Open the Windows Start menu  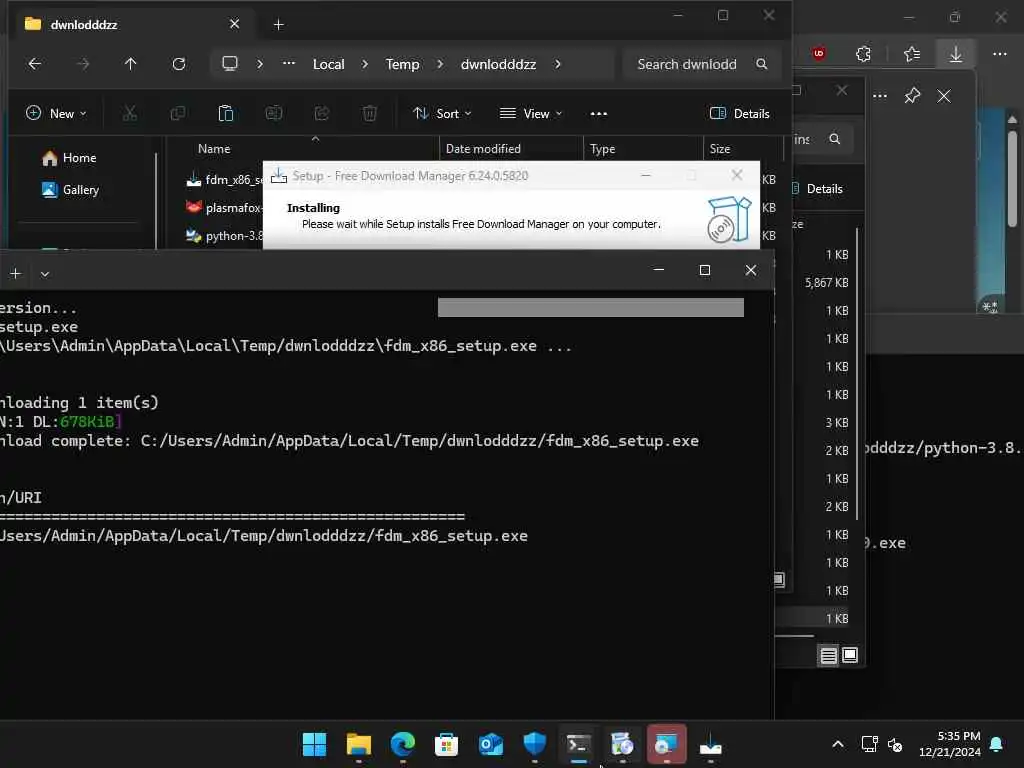[314, 744]
